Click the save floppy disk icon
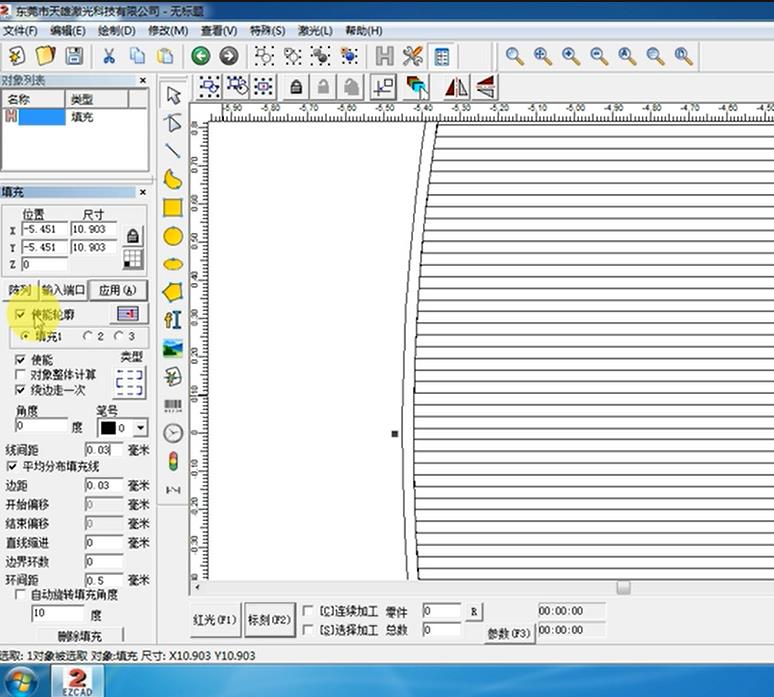 coord(73,56)
